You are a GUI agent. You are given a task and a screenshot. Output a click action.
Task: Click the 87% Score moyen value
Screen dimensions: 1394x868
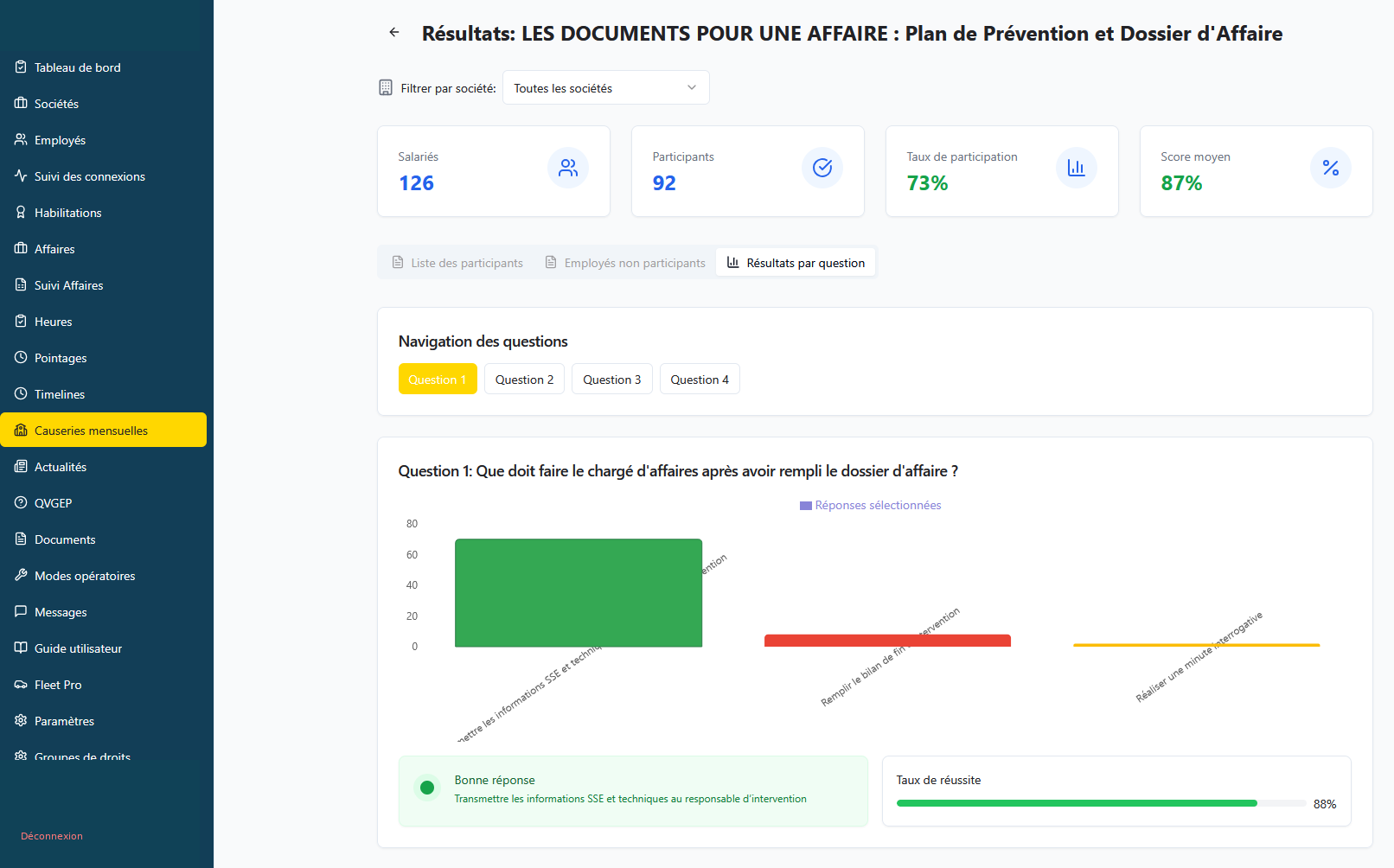pyautogui.click(x=1181, y=183)
